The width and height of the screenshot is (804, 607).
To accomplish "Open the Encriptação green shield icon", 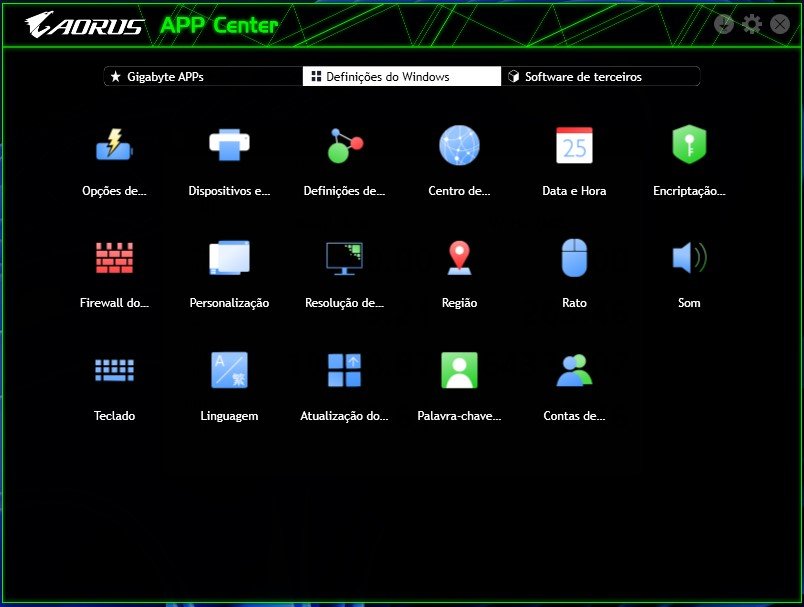I will click(689, 146).
